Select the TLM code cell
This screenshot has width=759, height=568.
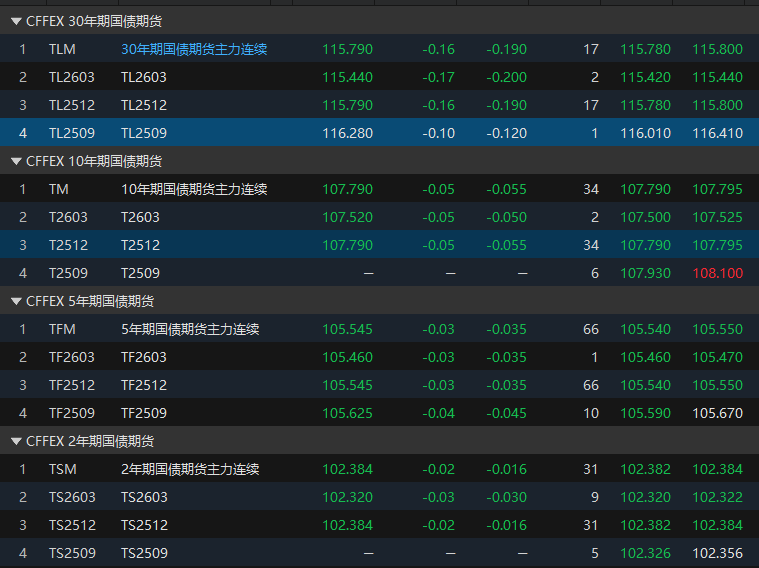62,49
